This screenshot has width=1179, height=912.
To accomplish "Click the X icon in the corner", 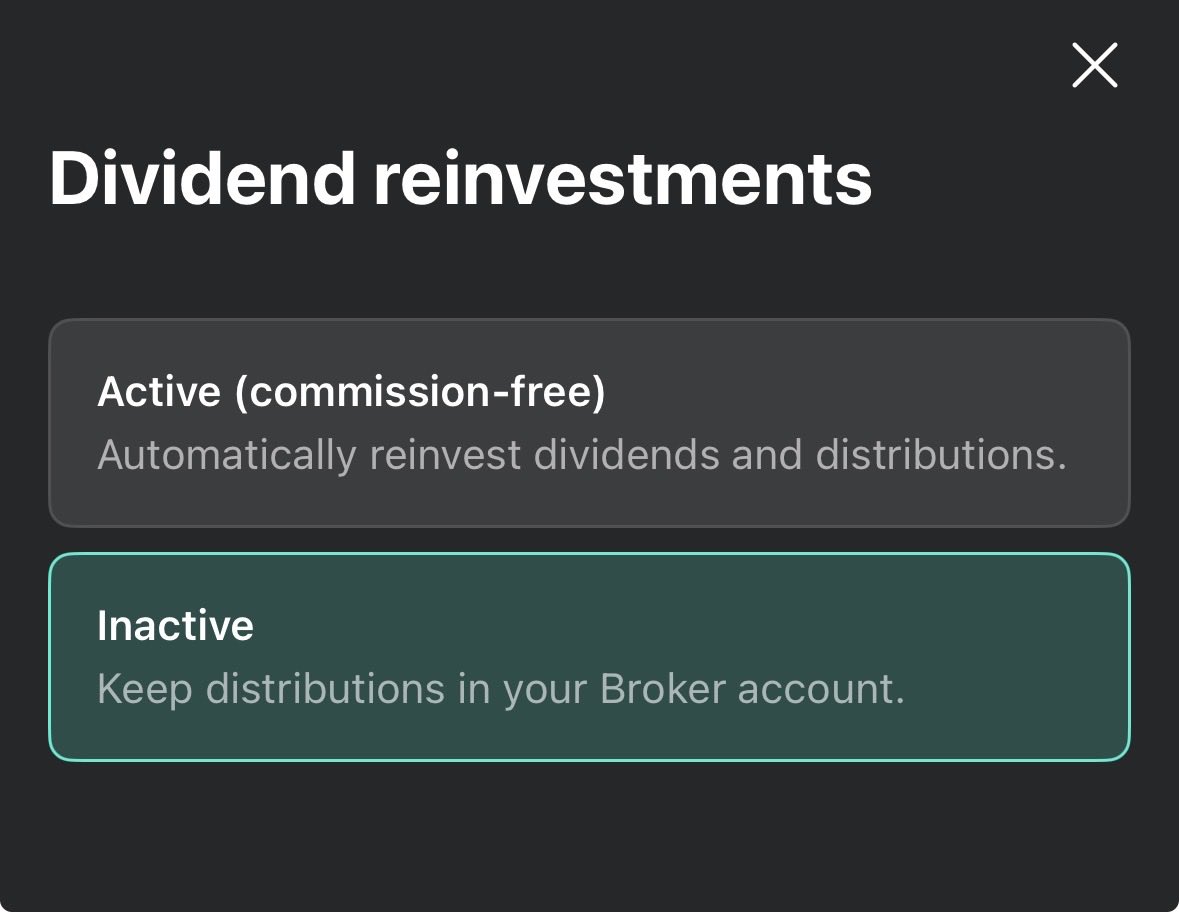I will pyautogui.click(x=1094, y=66).
